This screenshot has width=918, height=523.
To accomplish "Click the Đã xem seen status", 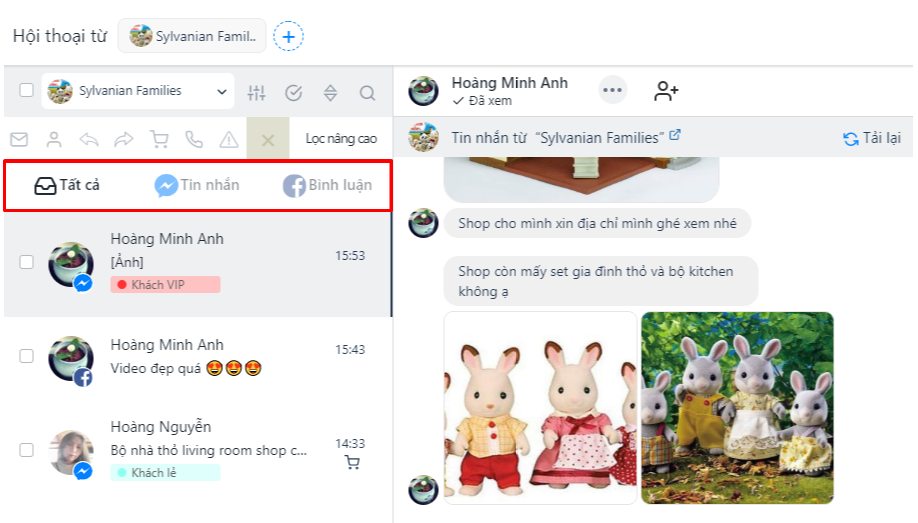I will [482, 101].
